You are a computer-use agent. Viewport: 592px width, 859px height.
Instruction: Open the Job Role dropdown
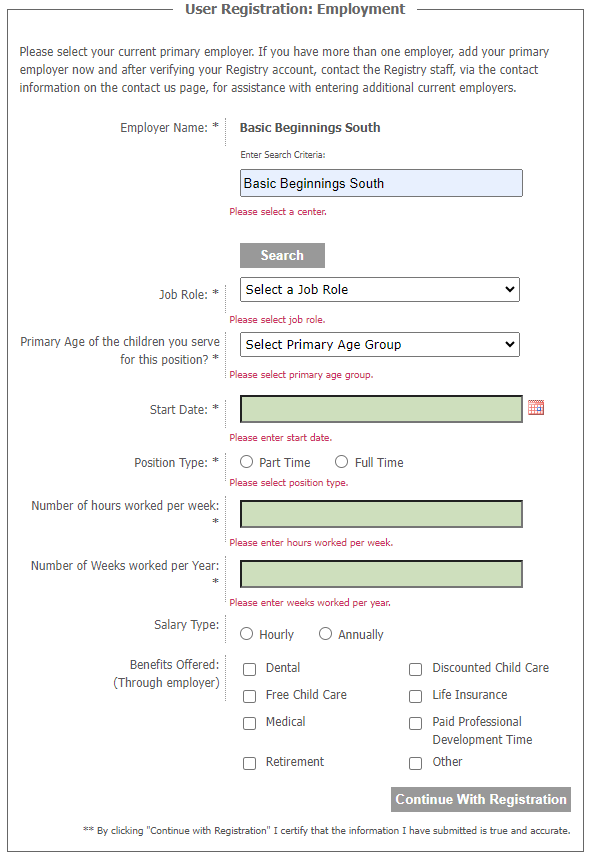[380, 289]
